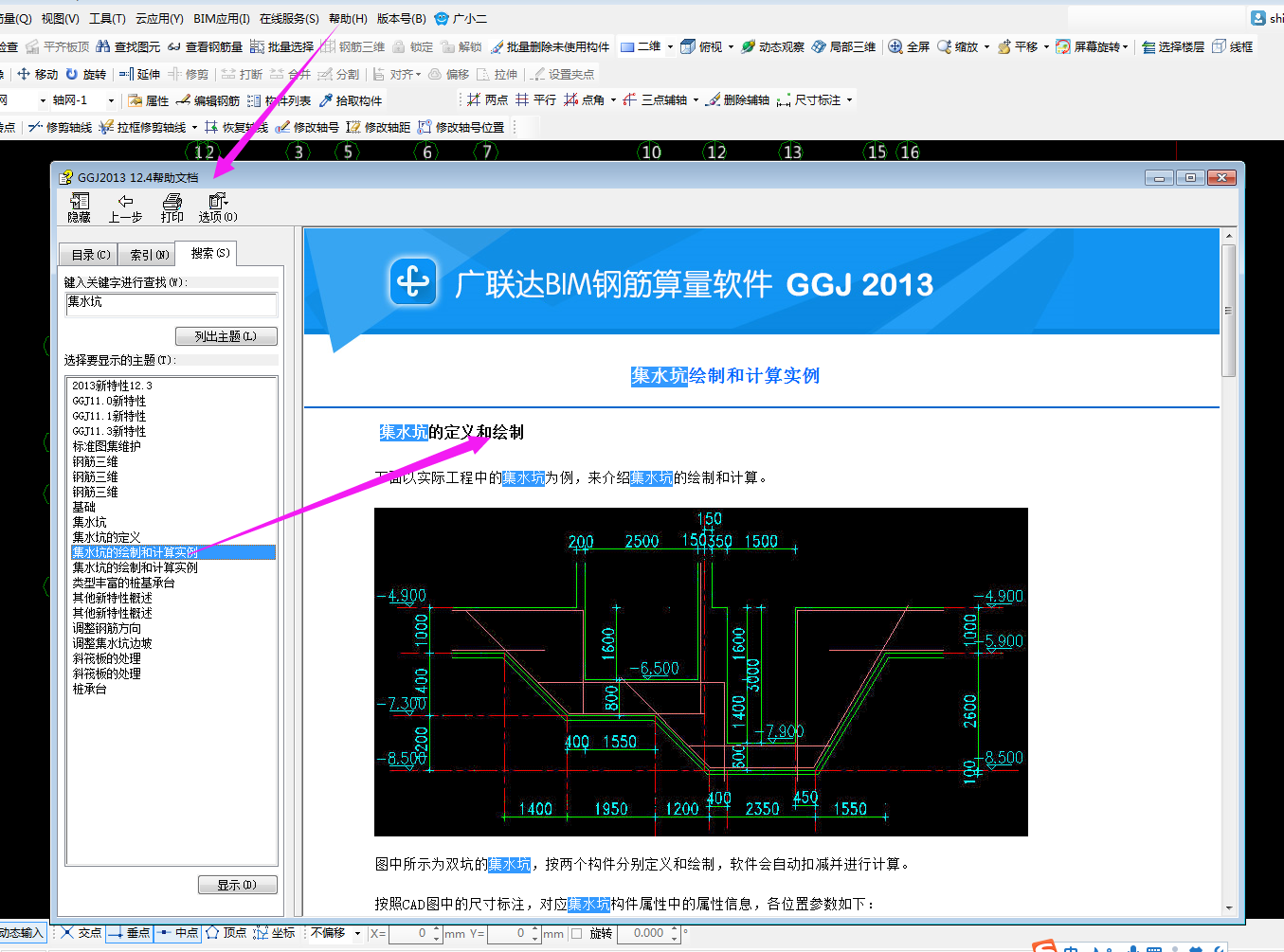Open the BIM应用(I) menu

pos(222,18)
